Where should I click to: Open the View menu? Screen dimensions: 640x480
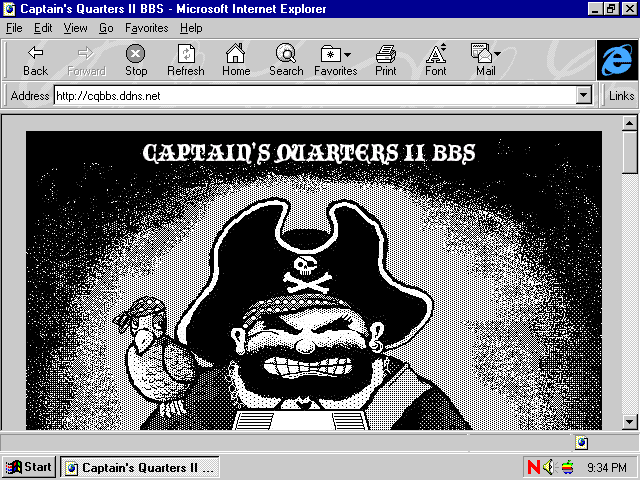(x=75, y=28)
